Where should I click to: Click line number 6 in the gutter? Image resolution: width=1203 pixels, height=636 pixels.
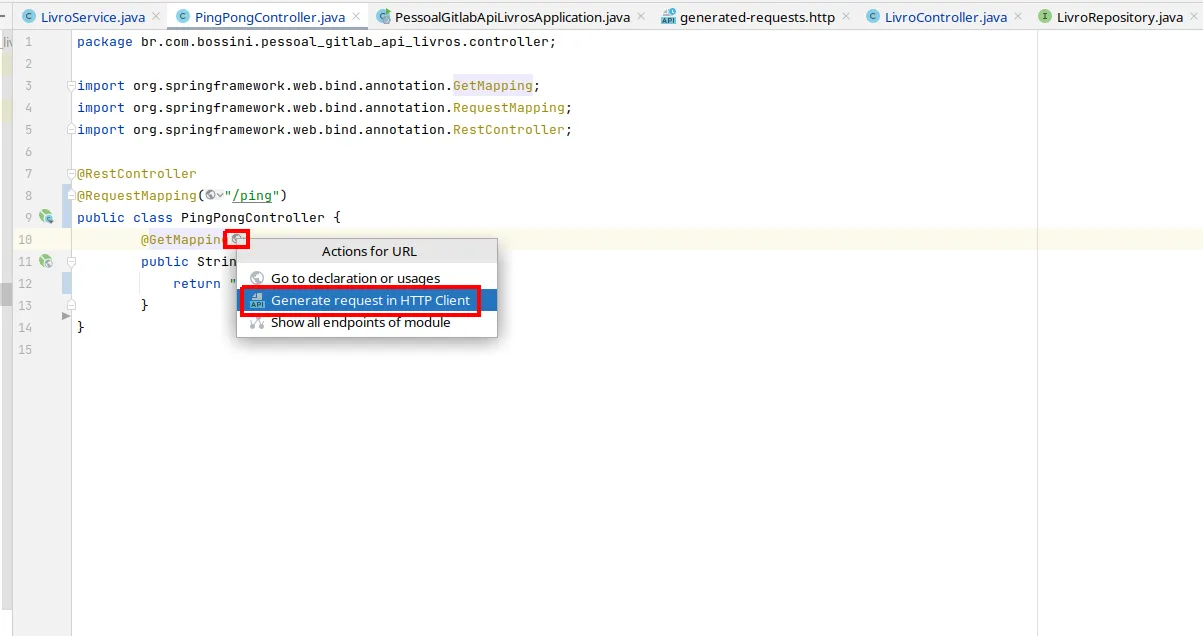pyautogui.click(x=28, y=151)
